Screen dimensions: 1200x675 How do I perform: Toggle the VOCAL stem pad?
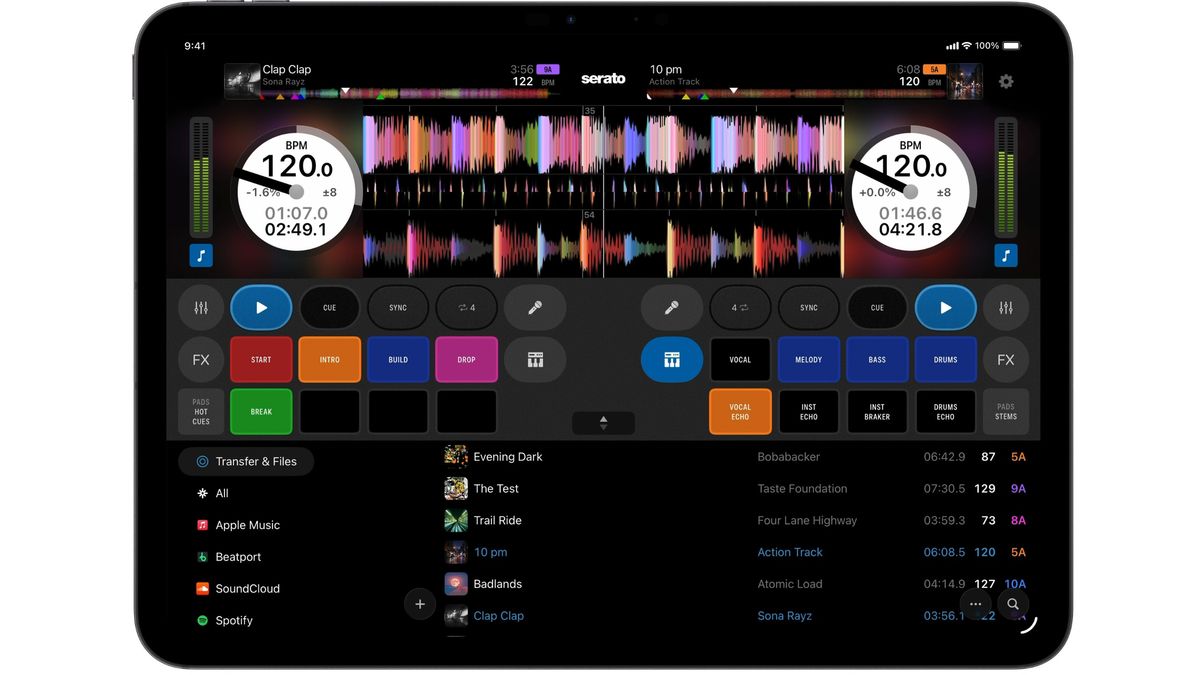point(740,360)
